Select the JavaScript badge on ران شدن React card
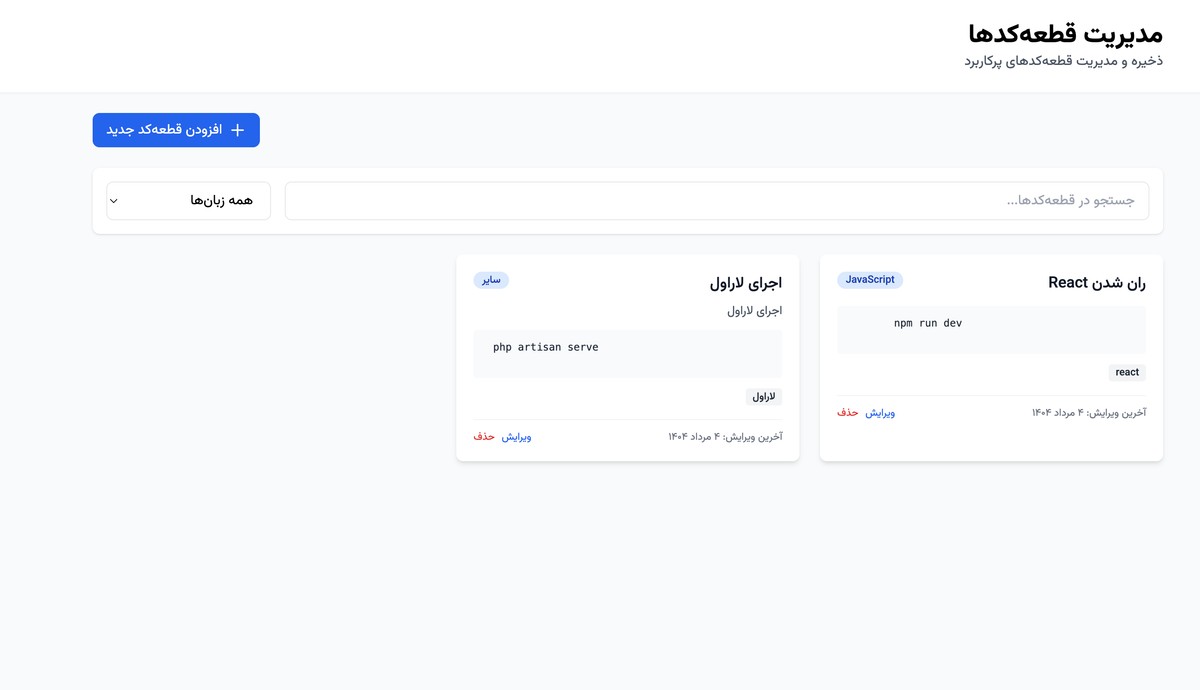This screenshot has height=690, width=1200. (870, 280)
